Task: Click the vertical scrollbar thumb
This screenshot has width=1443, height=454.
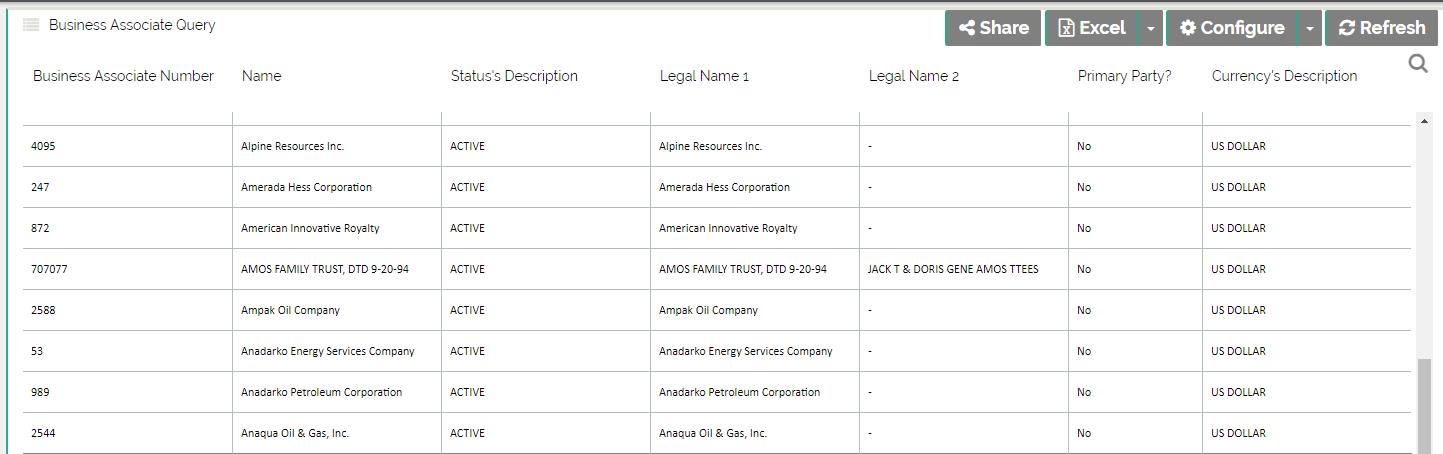Action: [x=1424, y=405]
